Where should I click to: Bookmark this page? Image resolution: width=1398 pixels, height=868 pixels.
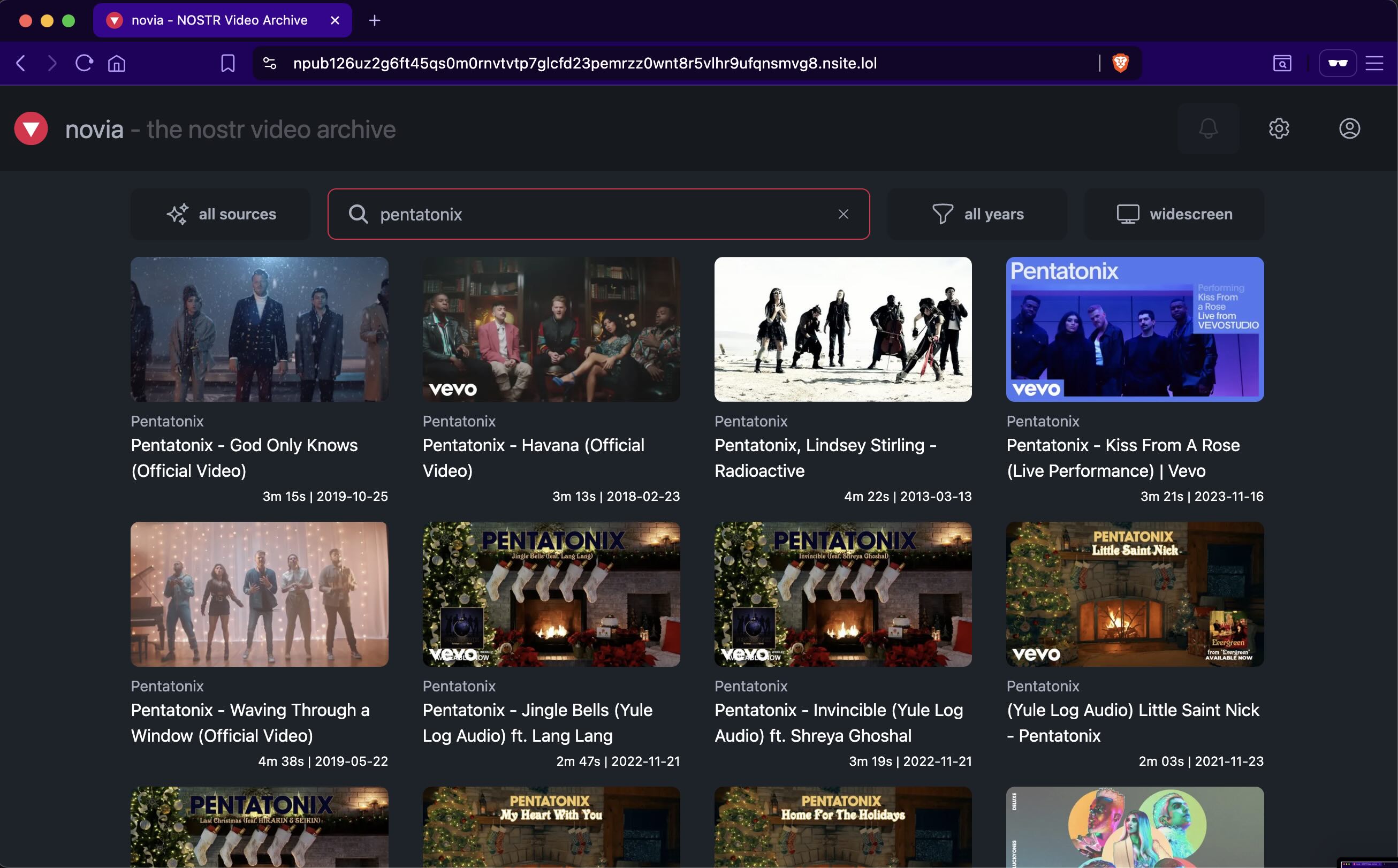point(228,63)
